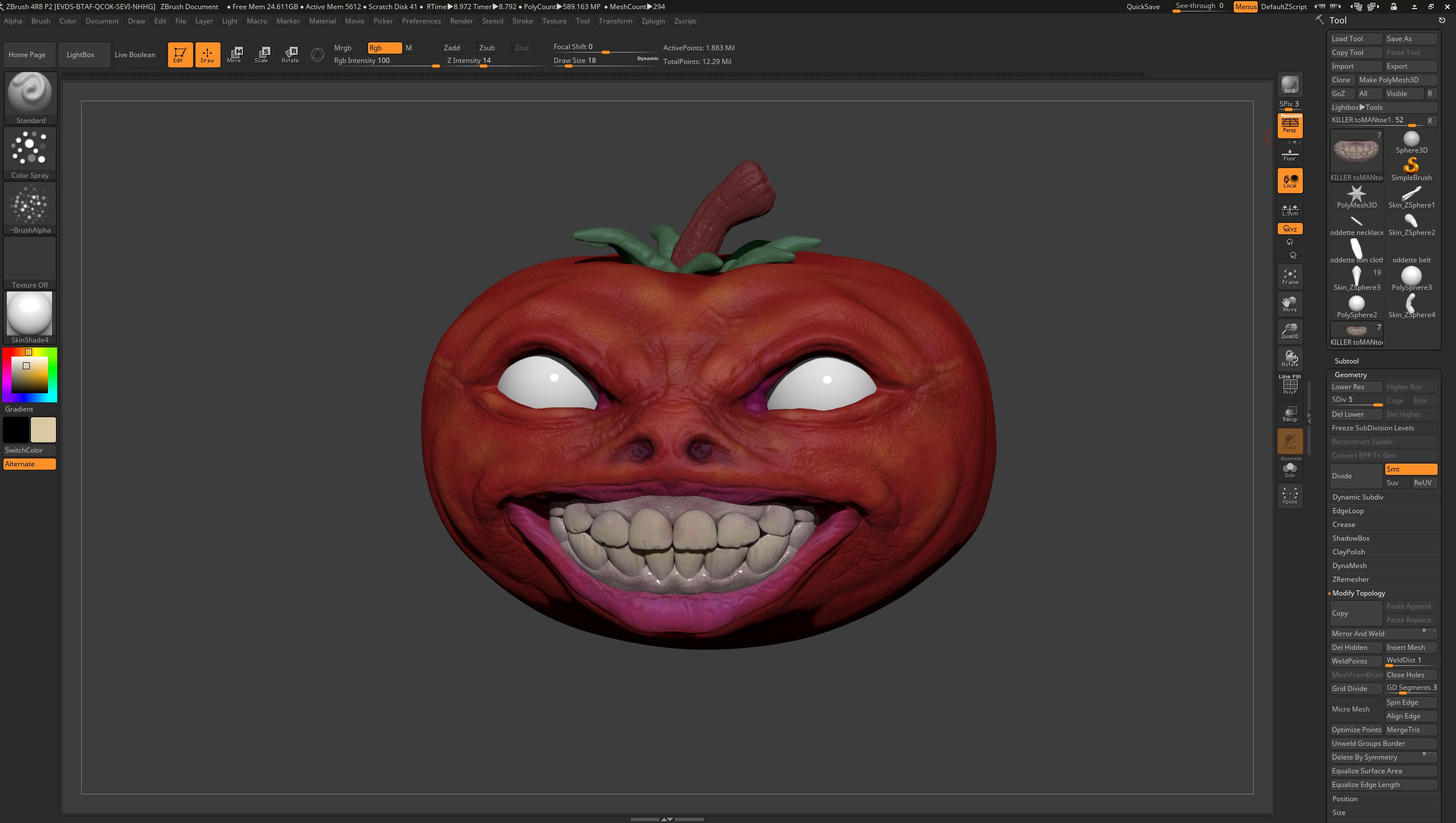
Task: Toggle the Smt smoothing option
Action: pos(1410,469)
